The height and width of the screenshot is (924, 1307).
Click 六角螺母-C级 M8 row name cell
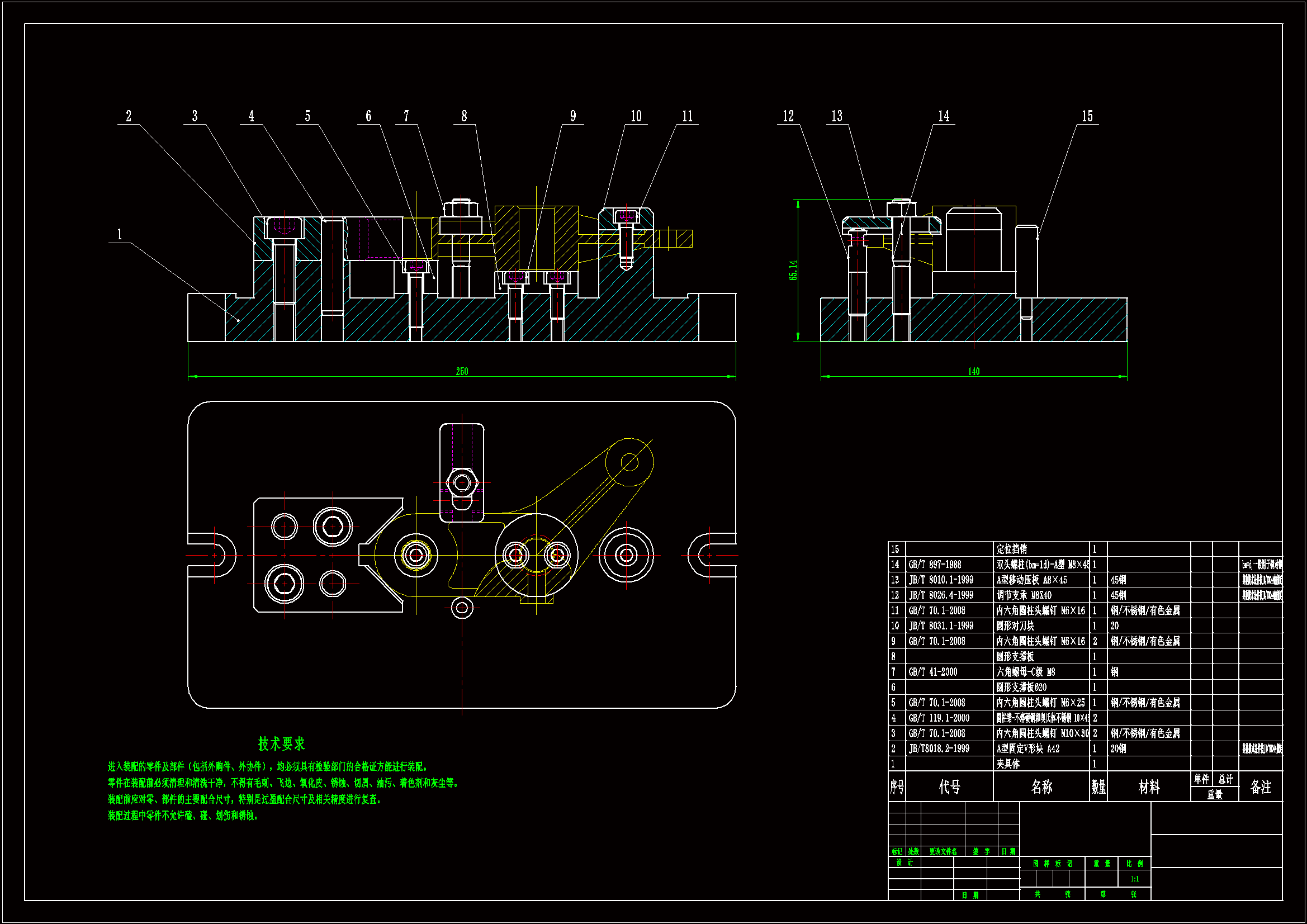(x=1025, y=672)
